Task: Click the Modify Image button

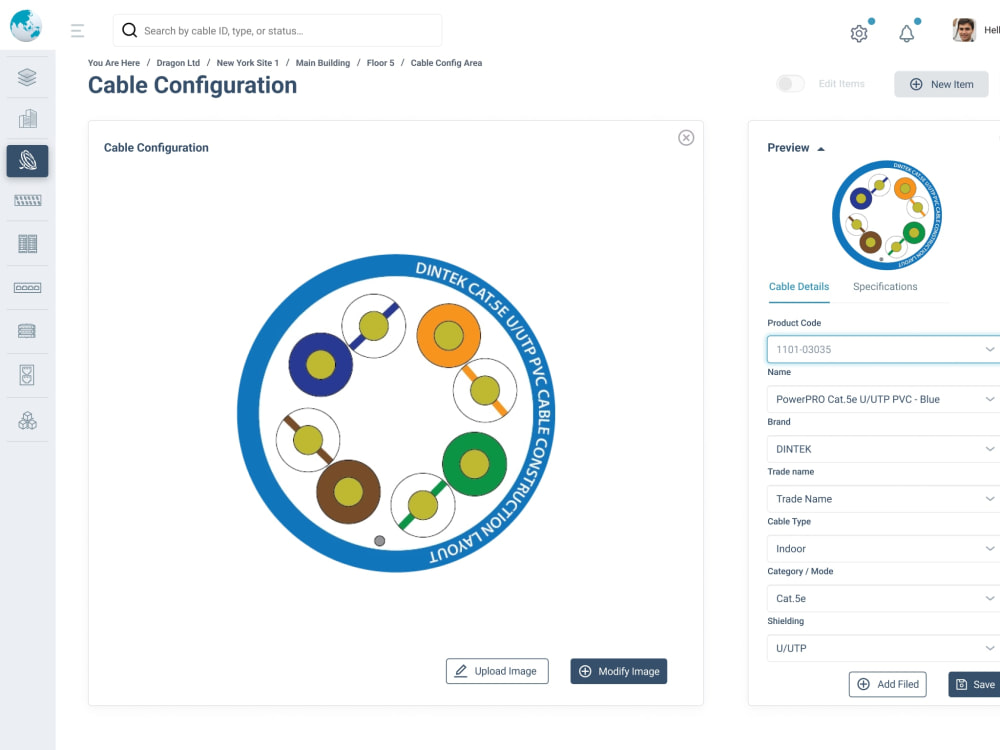Action: point(619,671)
